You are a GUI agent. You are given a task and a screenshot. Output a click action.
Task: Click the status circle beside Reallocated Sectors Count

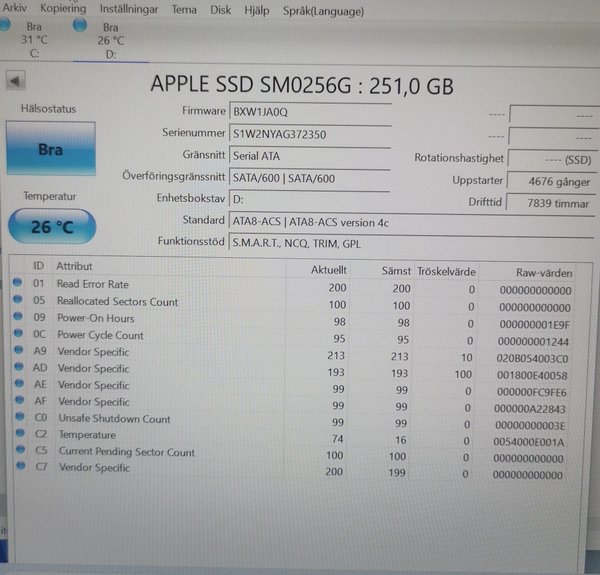pos(17,301)
